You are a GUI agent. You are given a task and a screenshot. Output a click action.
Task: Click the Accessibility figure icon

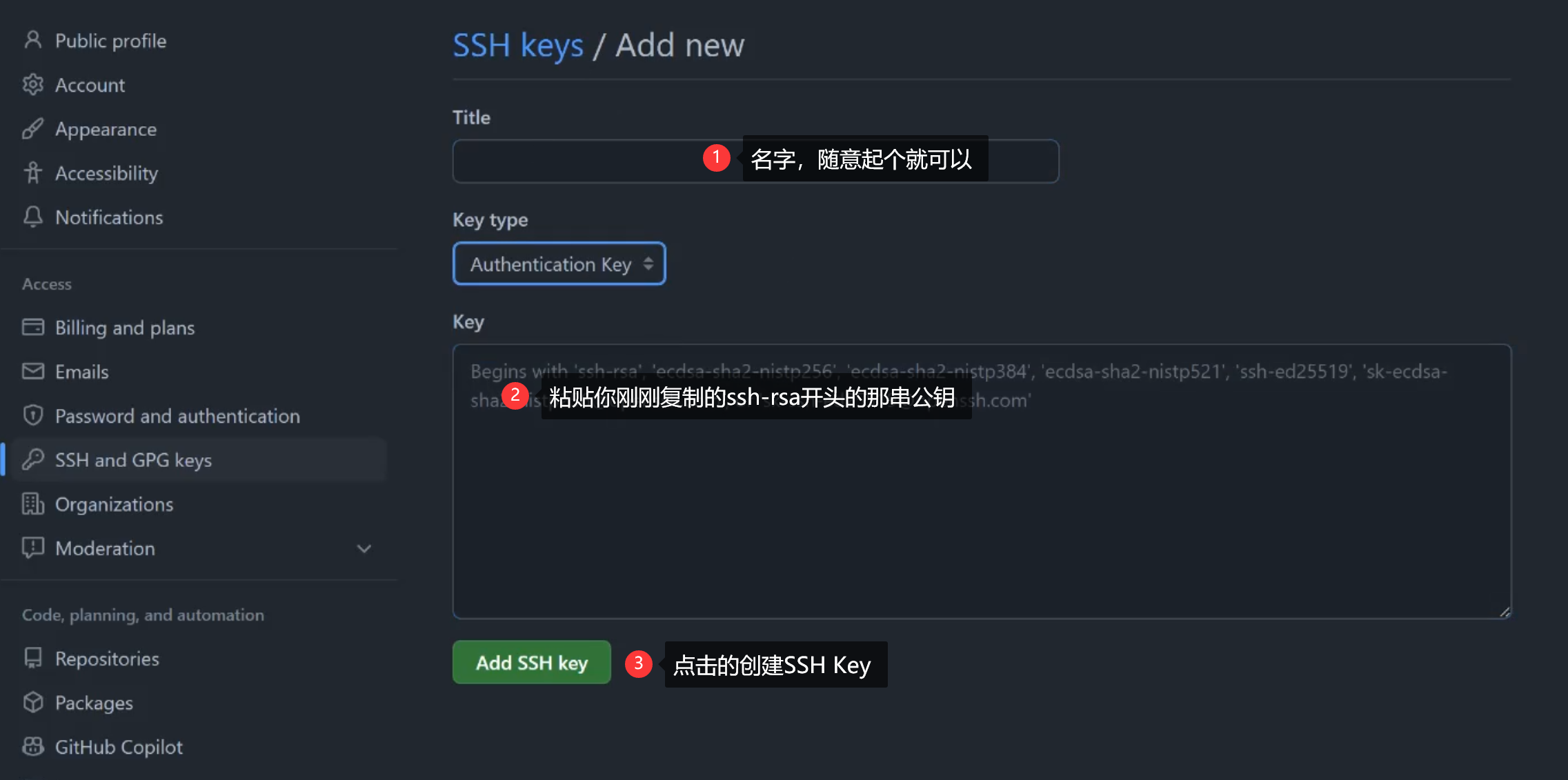click(x=32, y=172)
